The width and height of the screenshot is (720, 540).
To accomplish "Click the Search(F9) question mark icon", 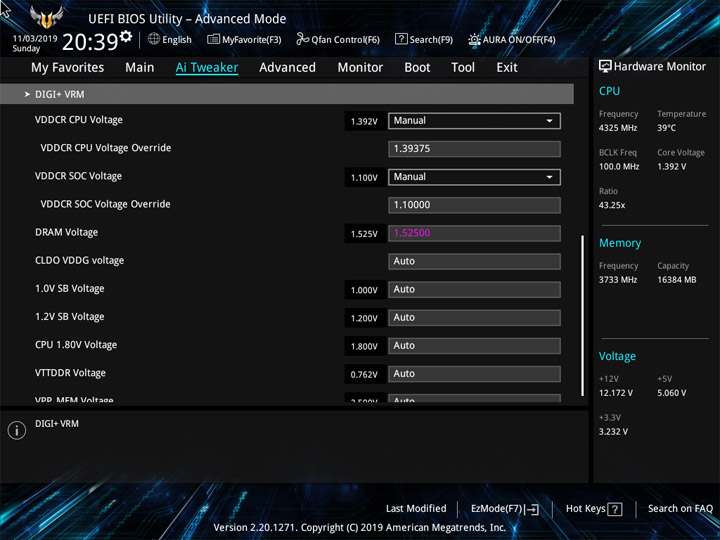I will click(401, 39).
